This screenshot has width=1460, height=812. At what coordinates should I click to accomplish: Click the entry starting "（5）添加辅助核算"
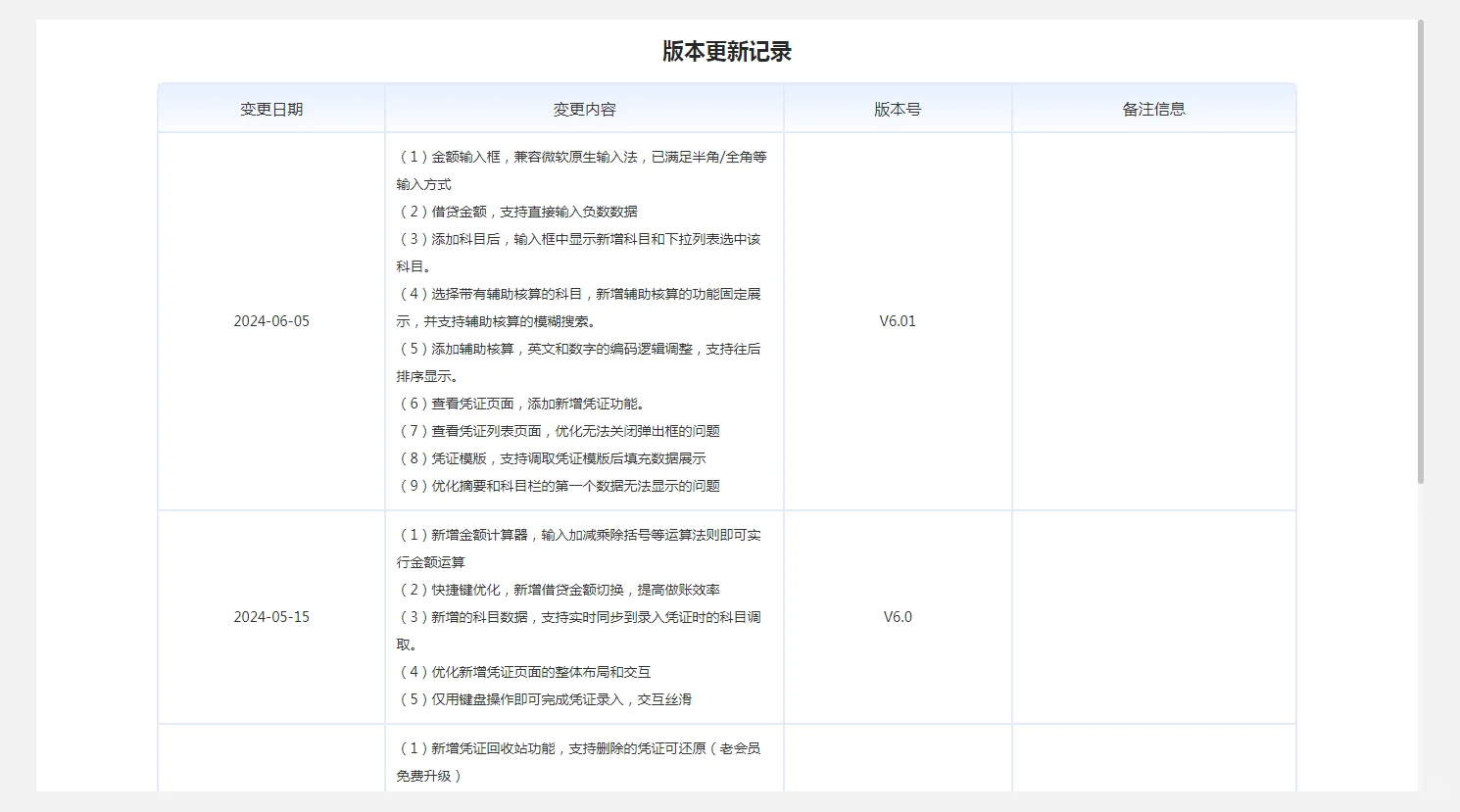click(579, 362)
